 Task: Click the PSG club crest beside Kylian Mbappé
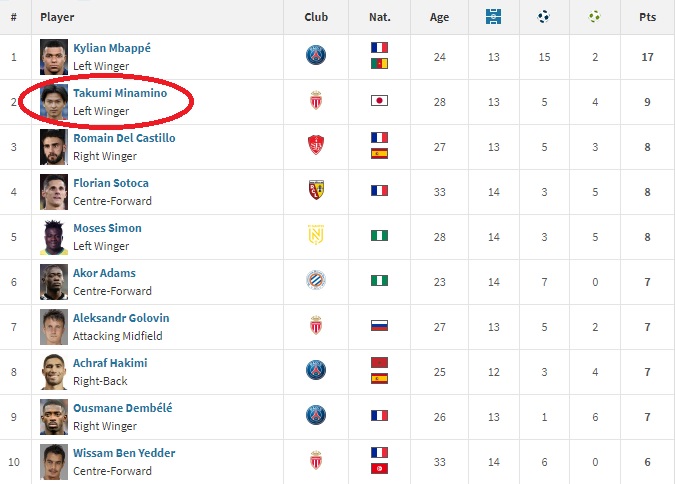[x=316, y=56]
